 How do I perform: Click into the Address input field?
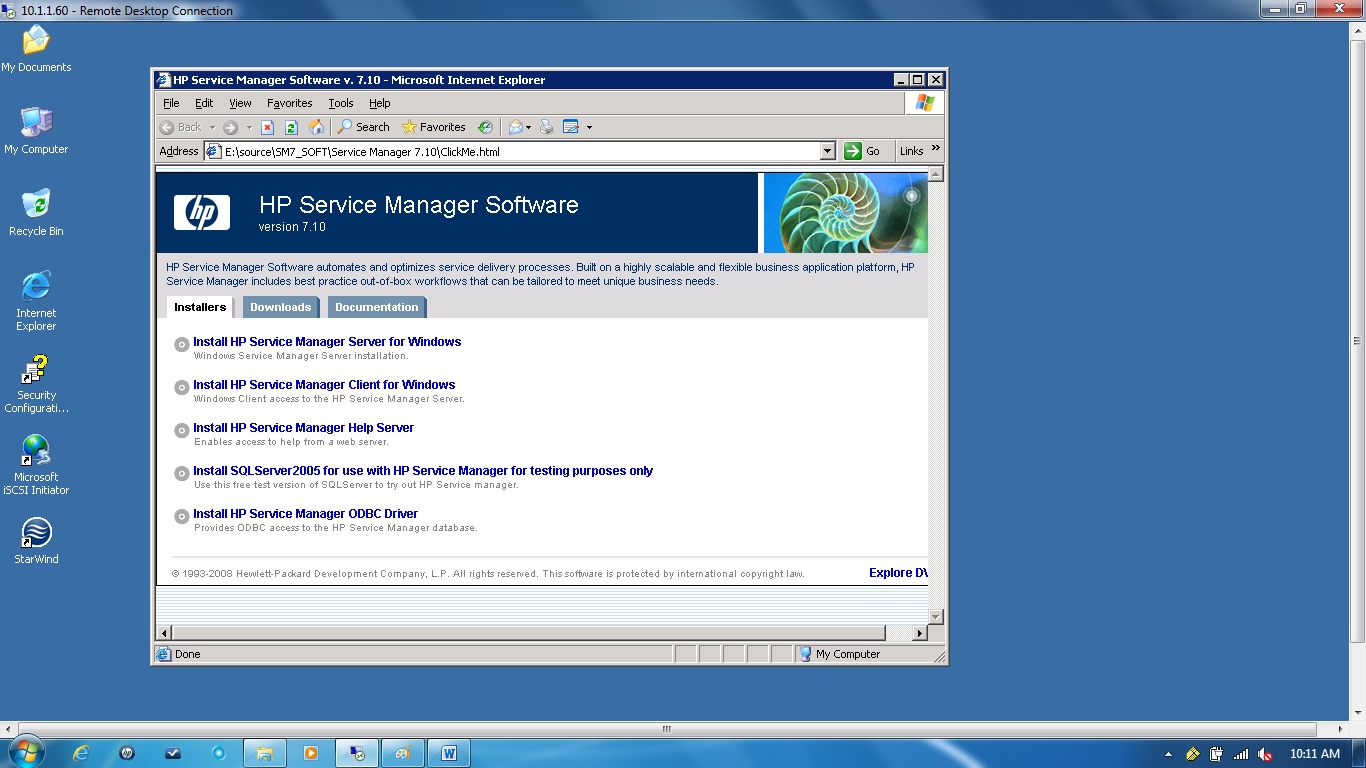[520, 151]
